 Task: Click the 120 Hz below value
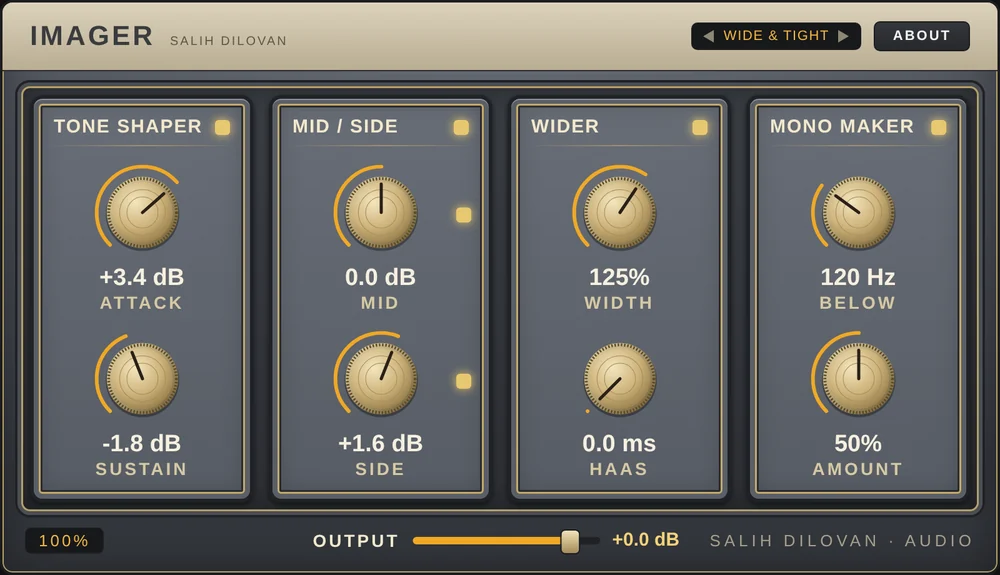coord(858,277)
